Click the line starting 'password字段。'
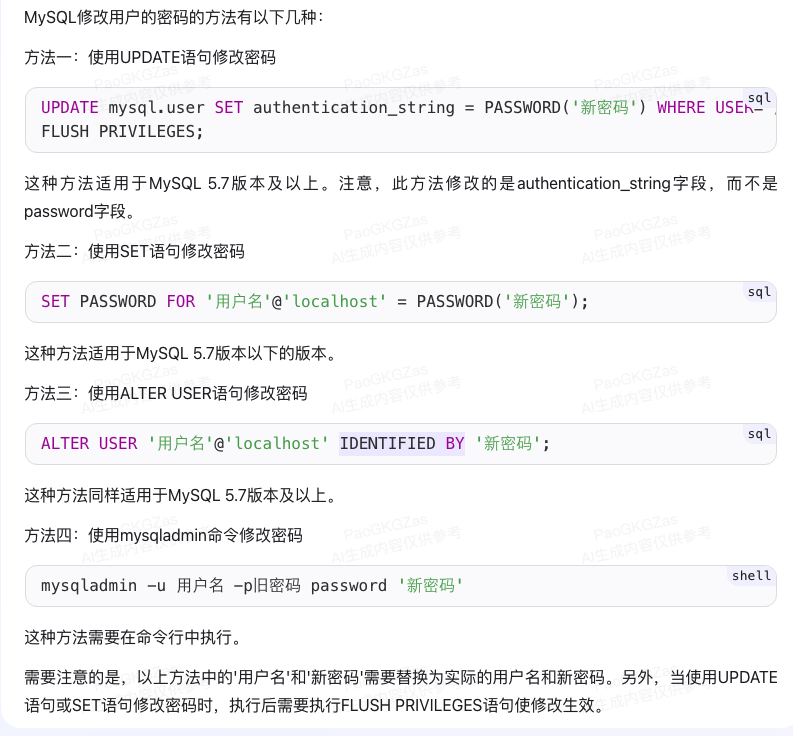The width and height of the screenshot is (793, 736). click(81, 211)
